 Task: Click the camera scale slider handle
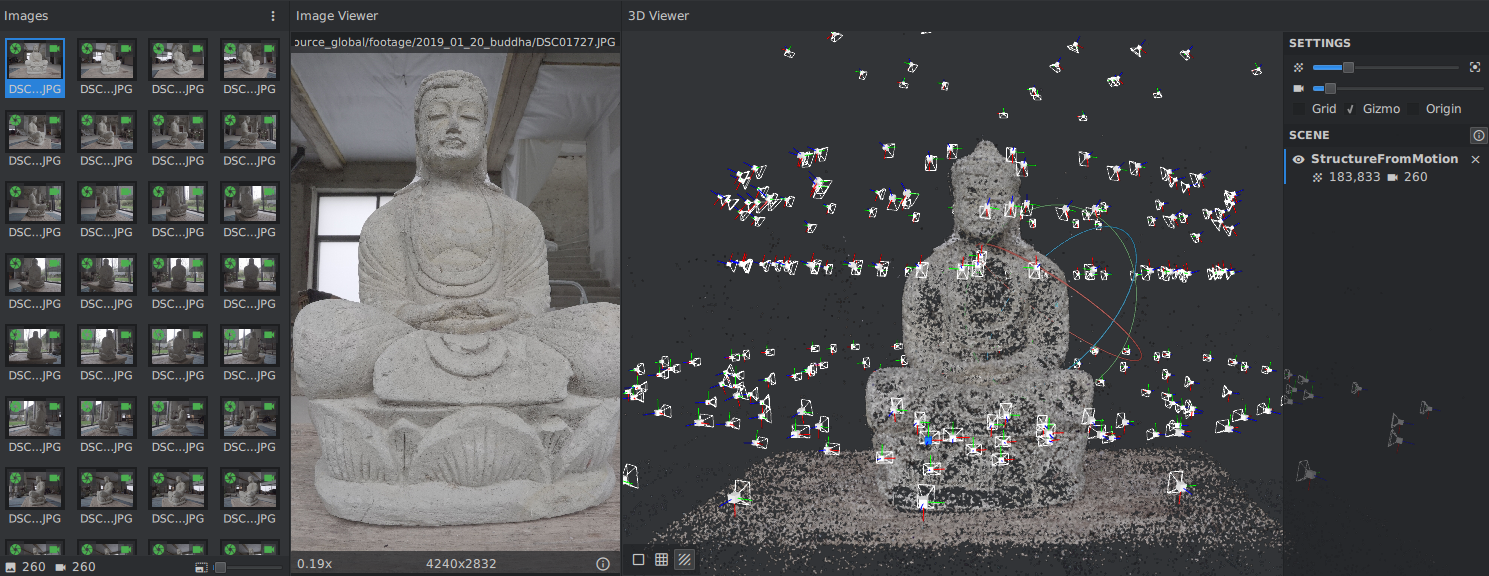(1330, 89)
